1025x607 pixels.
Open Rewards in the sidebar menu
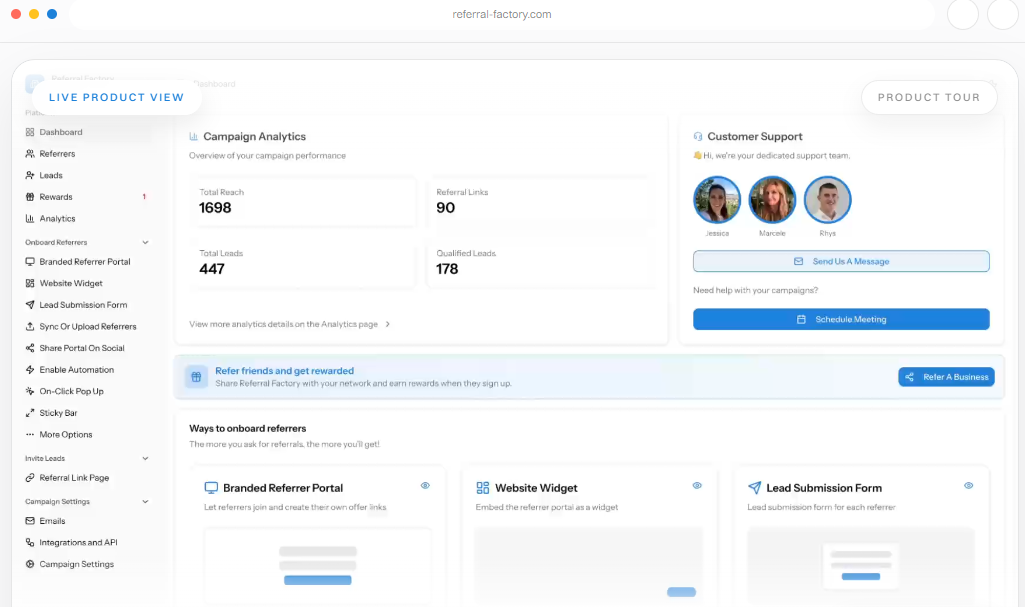point(56,197)
